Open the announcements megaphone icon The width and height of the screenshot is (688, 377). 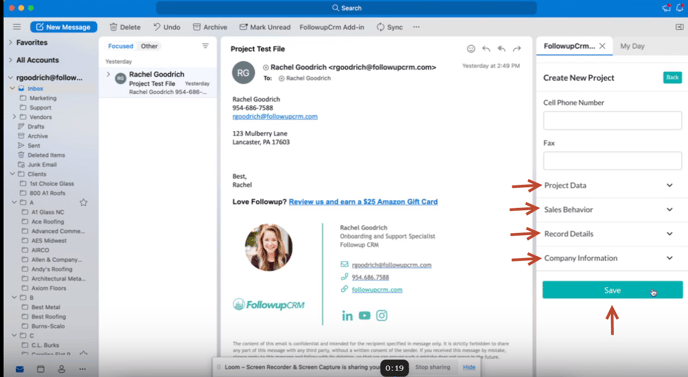click(666, 7)
